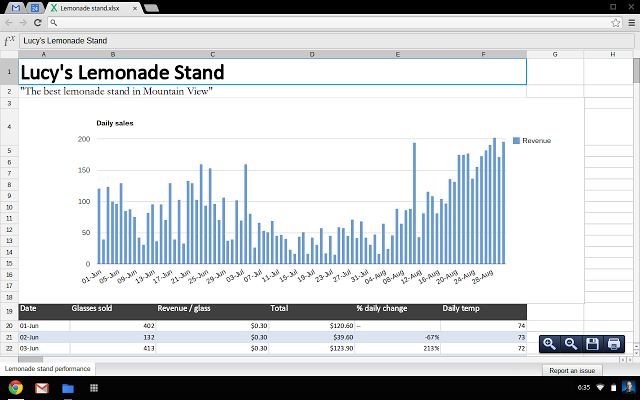Click the zoom out magnifier icon

point(571,344)
